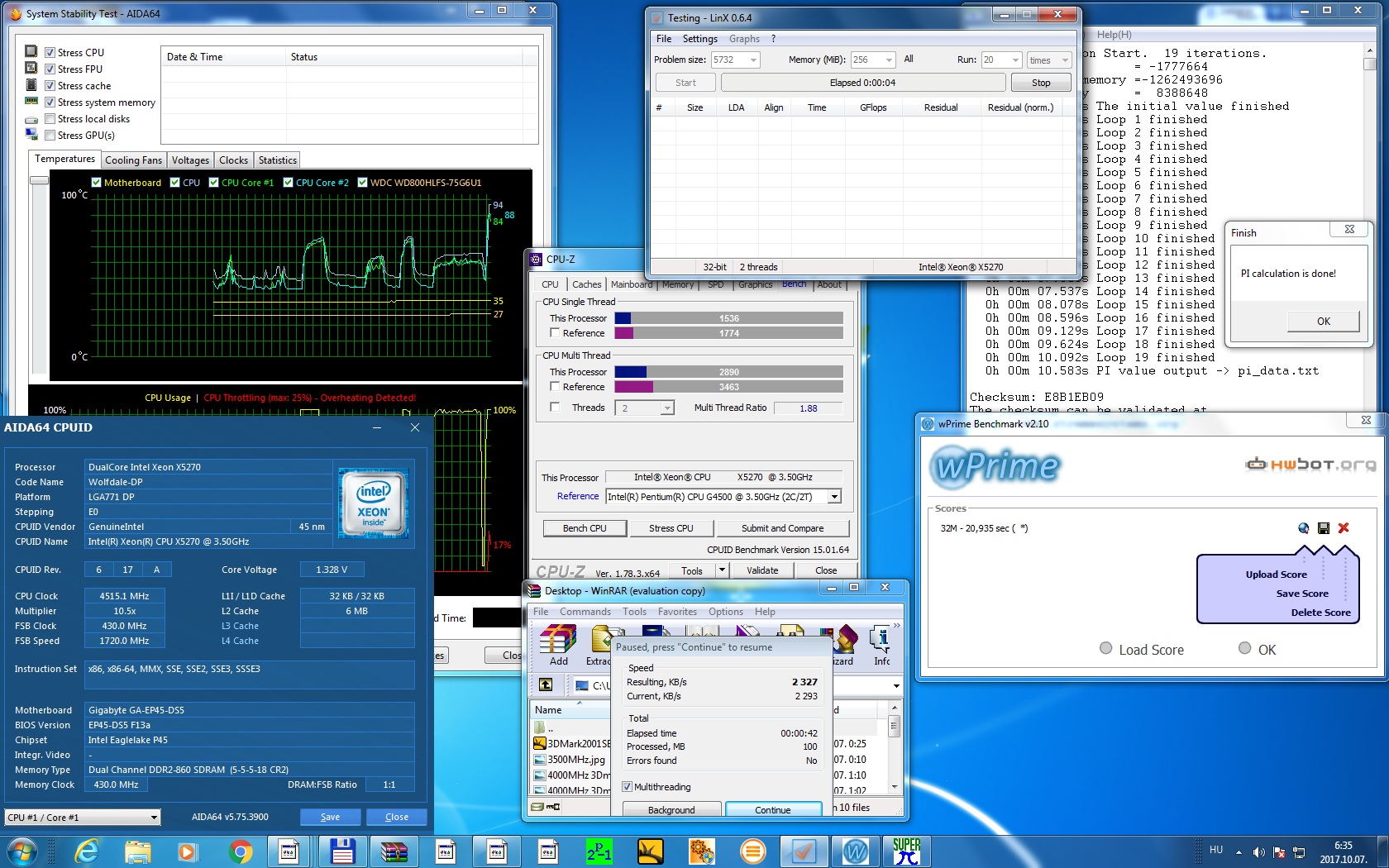Viewport: 1389px width, 868px height.
Task: Toggle the Multithreading checkbox in WinRAR
Action: (627, 787)
